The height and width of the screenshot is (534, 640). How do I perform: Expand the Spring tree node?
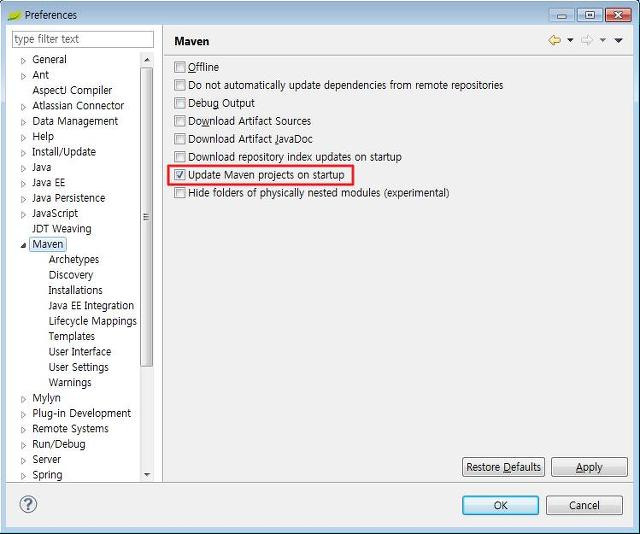click(23, 476)
